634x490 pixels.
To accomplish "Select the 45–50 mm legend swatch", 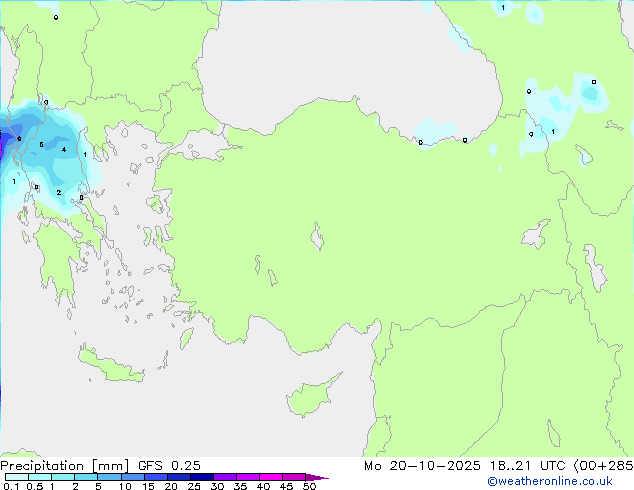I will 294,477.
